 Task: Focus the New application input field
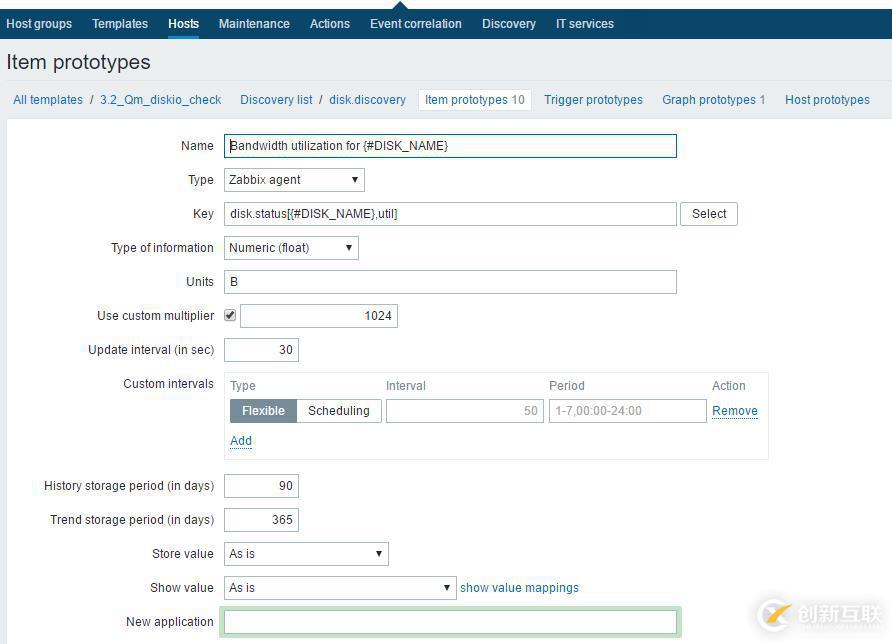[450, 622]
